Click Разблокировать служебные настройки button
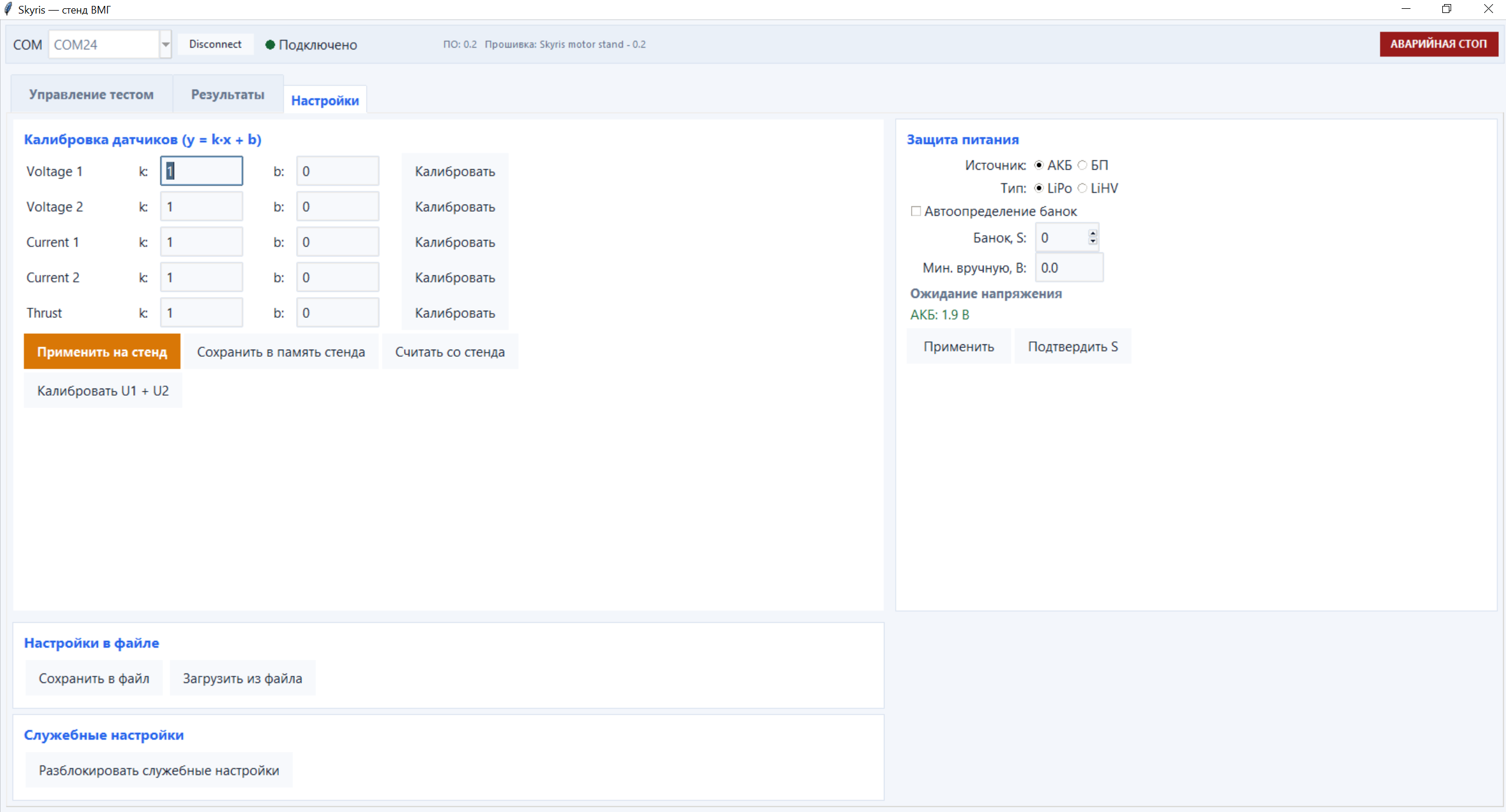 coord(159,770)
